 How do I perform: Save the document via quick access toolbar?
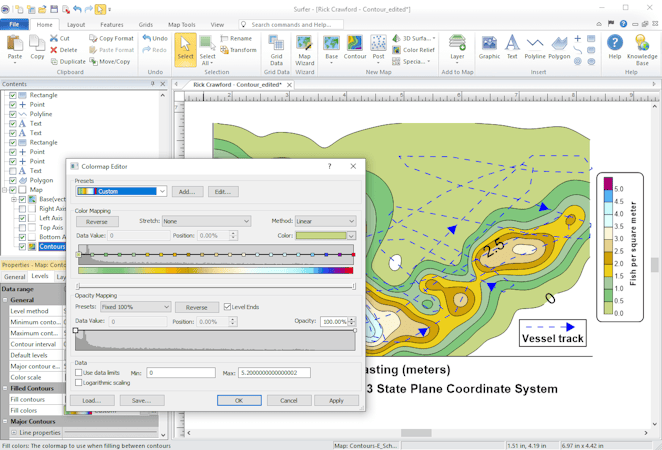coord(54,9)
